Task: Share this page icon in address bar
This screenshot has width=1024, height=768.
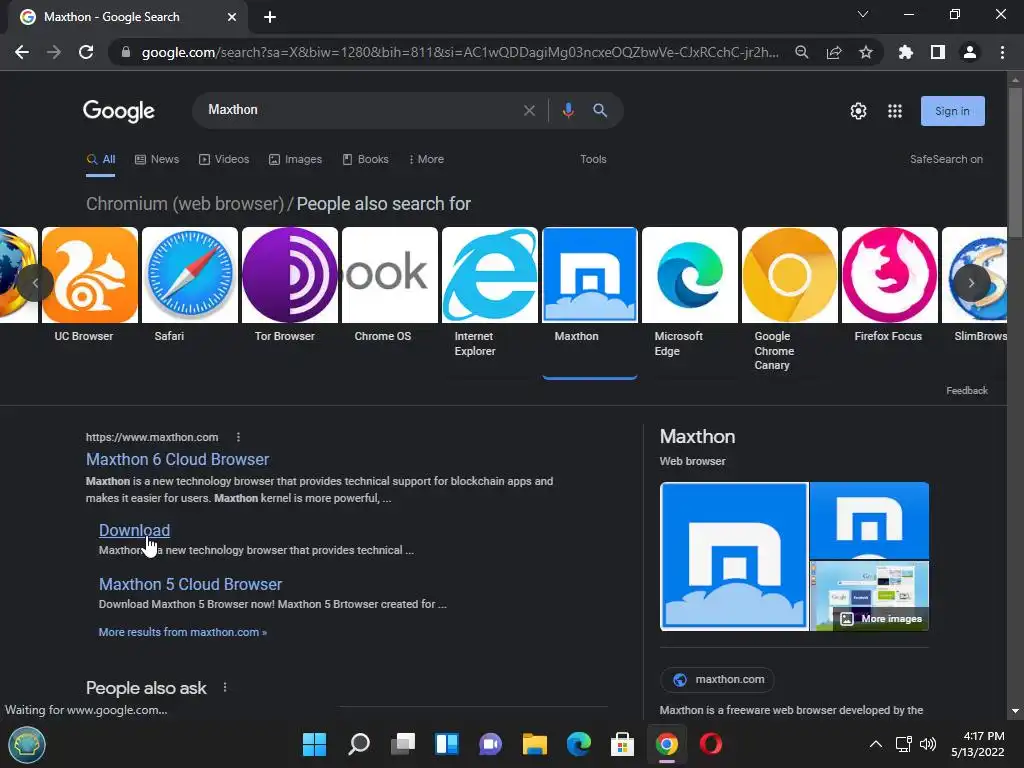Action: click(834, 52)
